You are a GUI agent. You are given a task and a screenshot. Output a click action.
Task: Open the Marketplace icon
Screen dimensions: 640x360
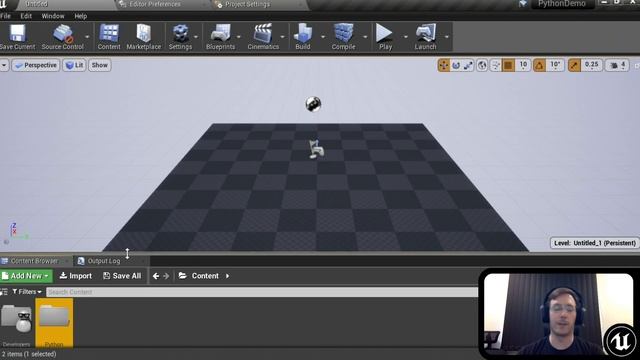point(144,37)
